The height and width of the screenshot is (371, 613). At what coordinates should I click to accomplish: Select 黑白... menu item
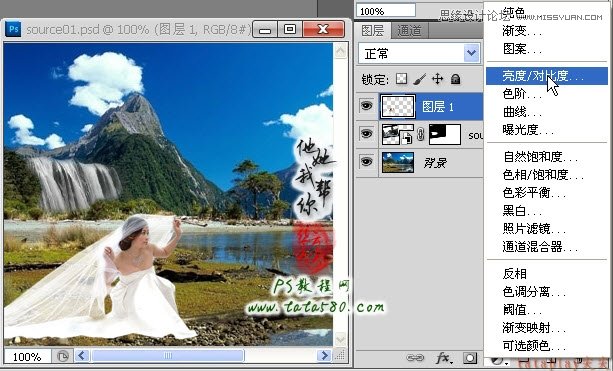pyautogui.click(x=546, y=211)
